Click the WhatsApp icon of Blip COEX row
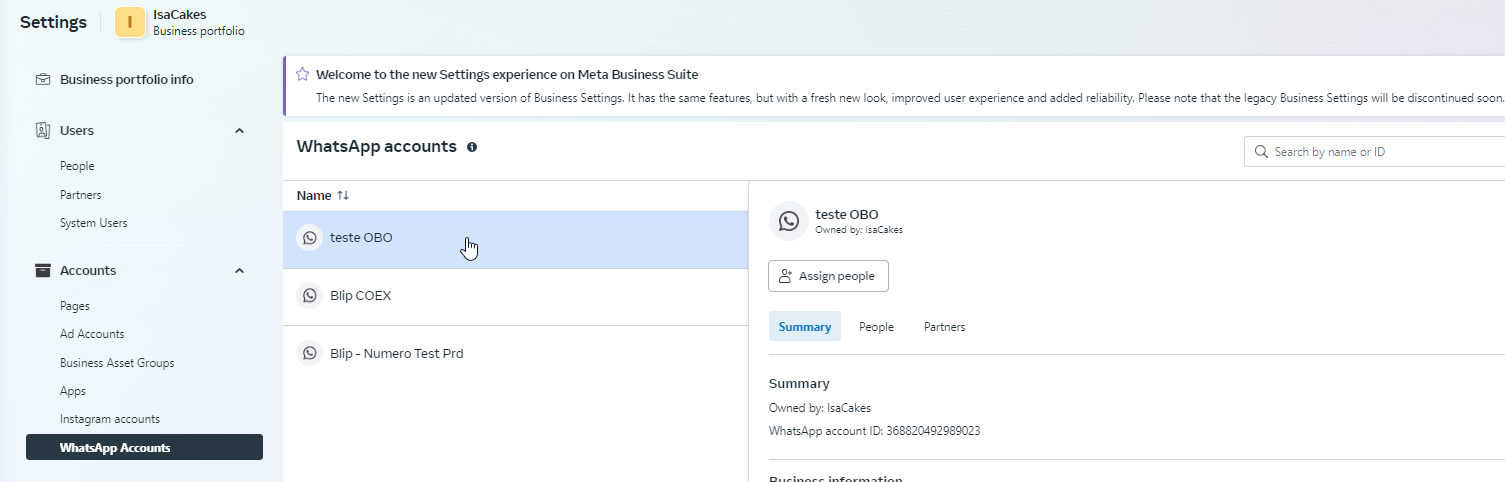The height and width of the screenshot is (482, 1505). pyautogui.click(x=310, y=296)
